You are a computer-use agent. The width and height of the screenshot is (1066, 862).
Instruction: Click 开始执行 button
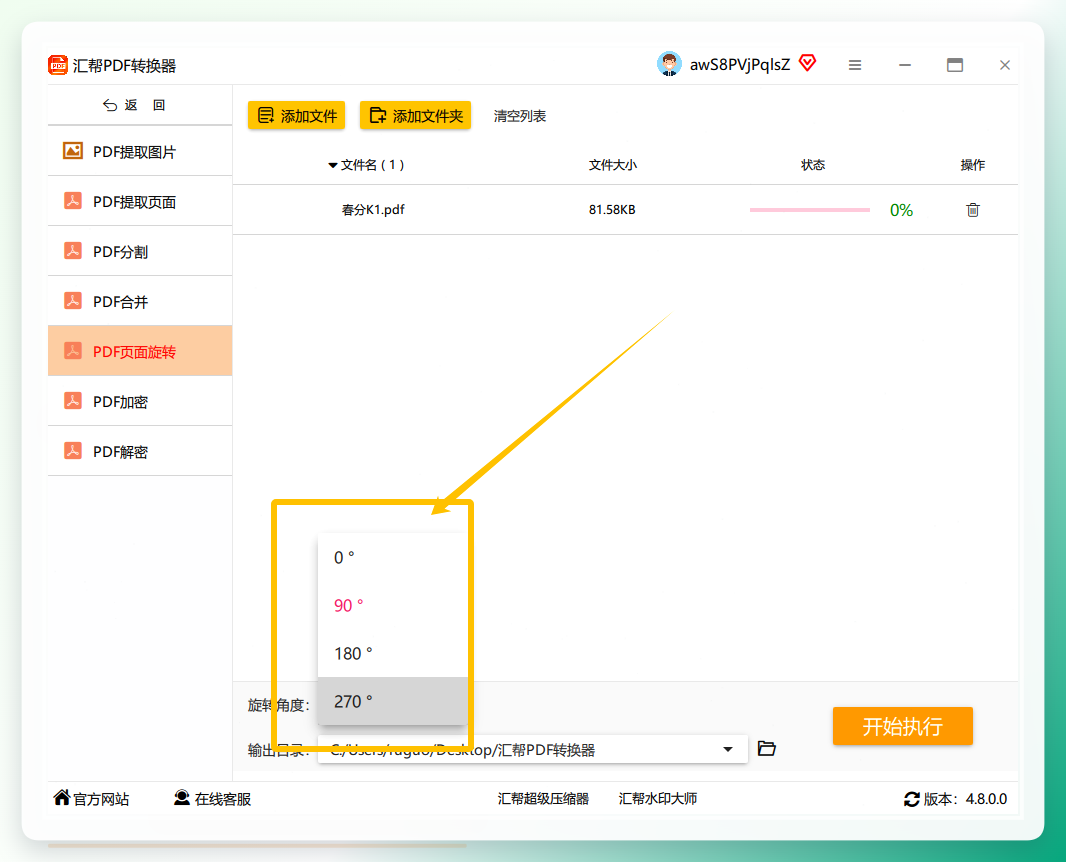click(903, 726)
